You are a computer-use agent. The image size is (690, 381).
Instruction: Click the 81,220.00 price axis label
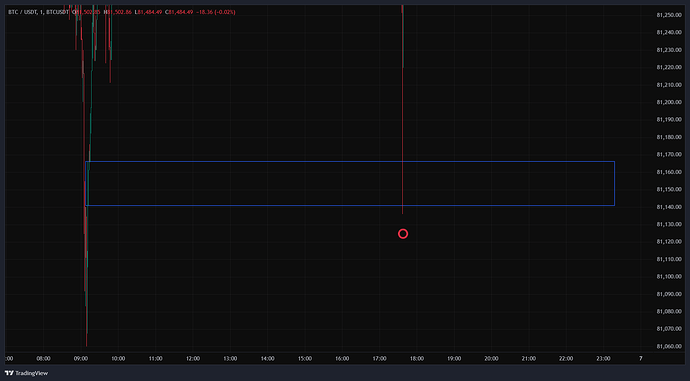pyautogui.click(x=669, y=67)
